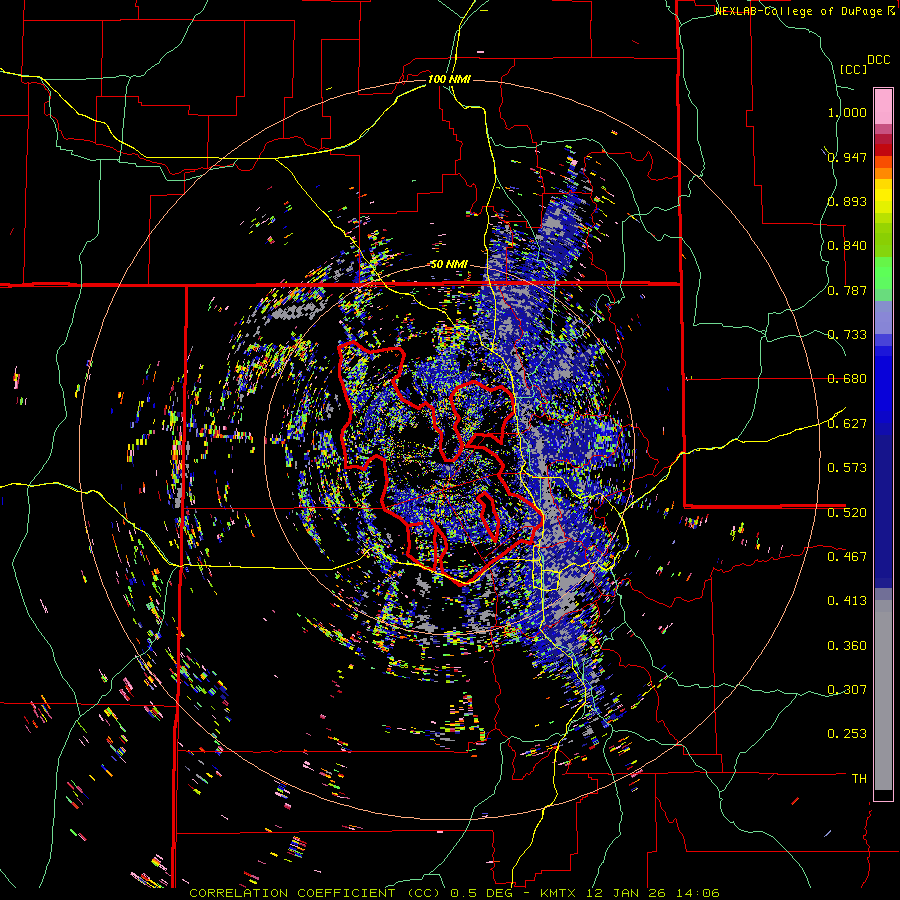Select the 0.360 scale value
Image resolution: width=900 pixels, height=900 pixels.
pos(847,646)
